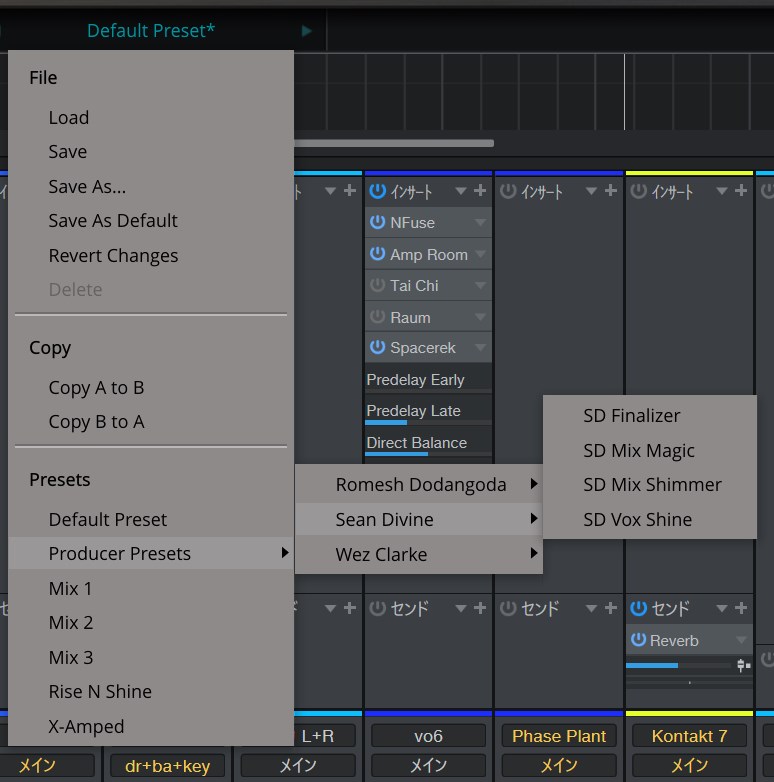Viewport: 774px width, 782px height.
Task: Enable the Tai Chi insert plugin
Action: click(377, 285)
